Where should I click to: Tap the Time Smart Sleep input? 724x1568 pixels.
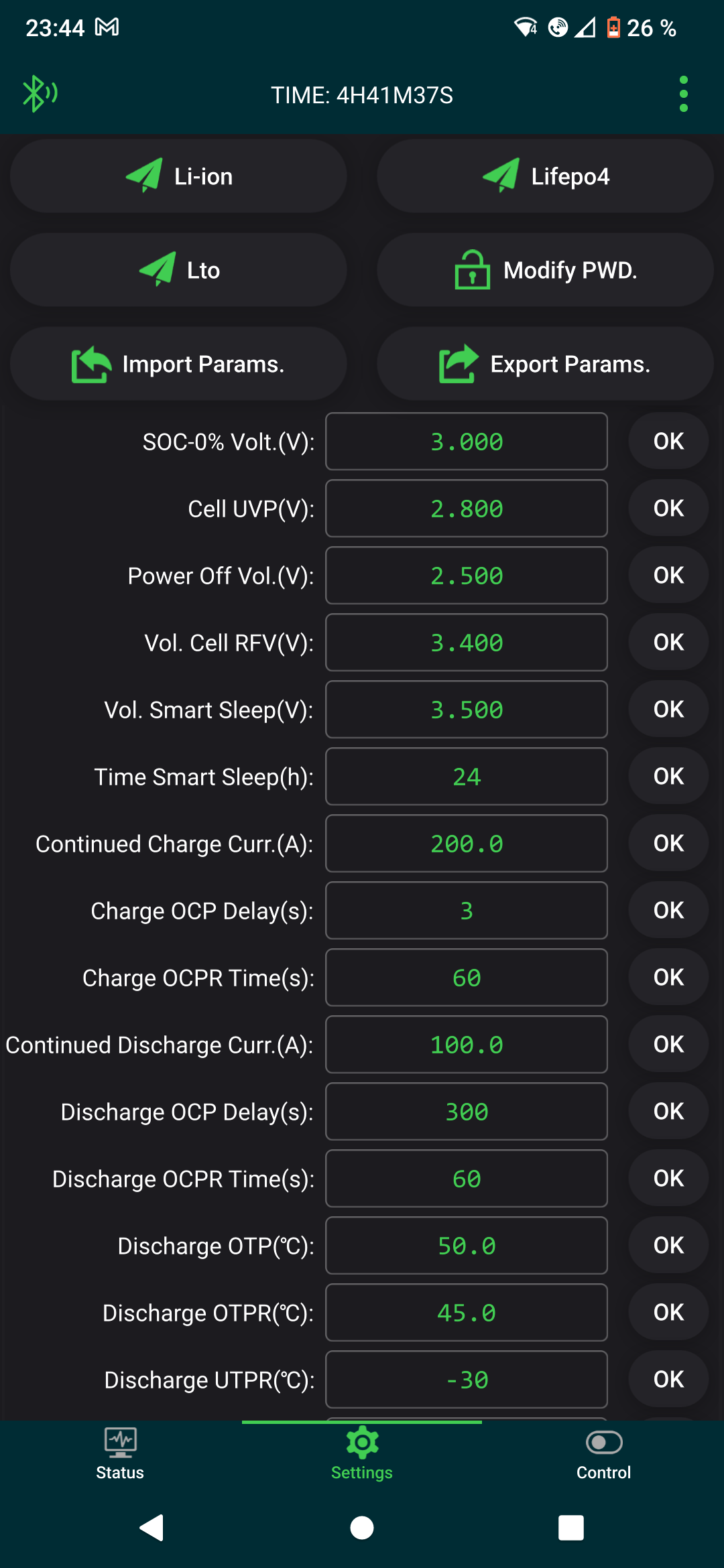coord(467,777)
